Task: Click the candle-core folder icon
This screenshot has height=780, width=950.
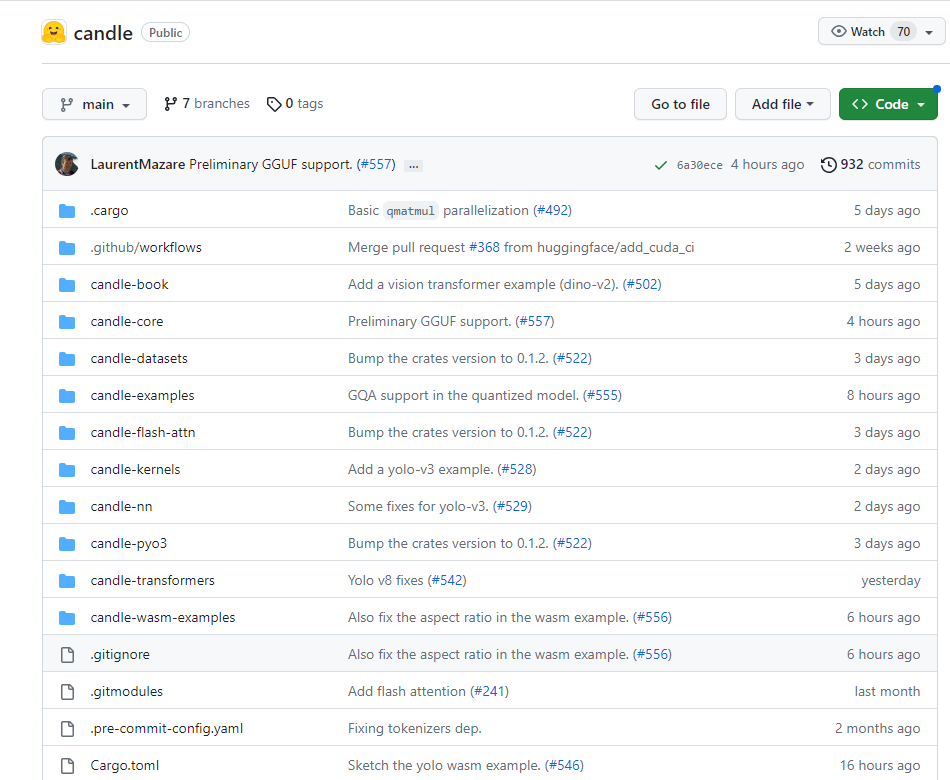Action: [67, 322]
